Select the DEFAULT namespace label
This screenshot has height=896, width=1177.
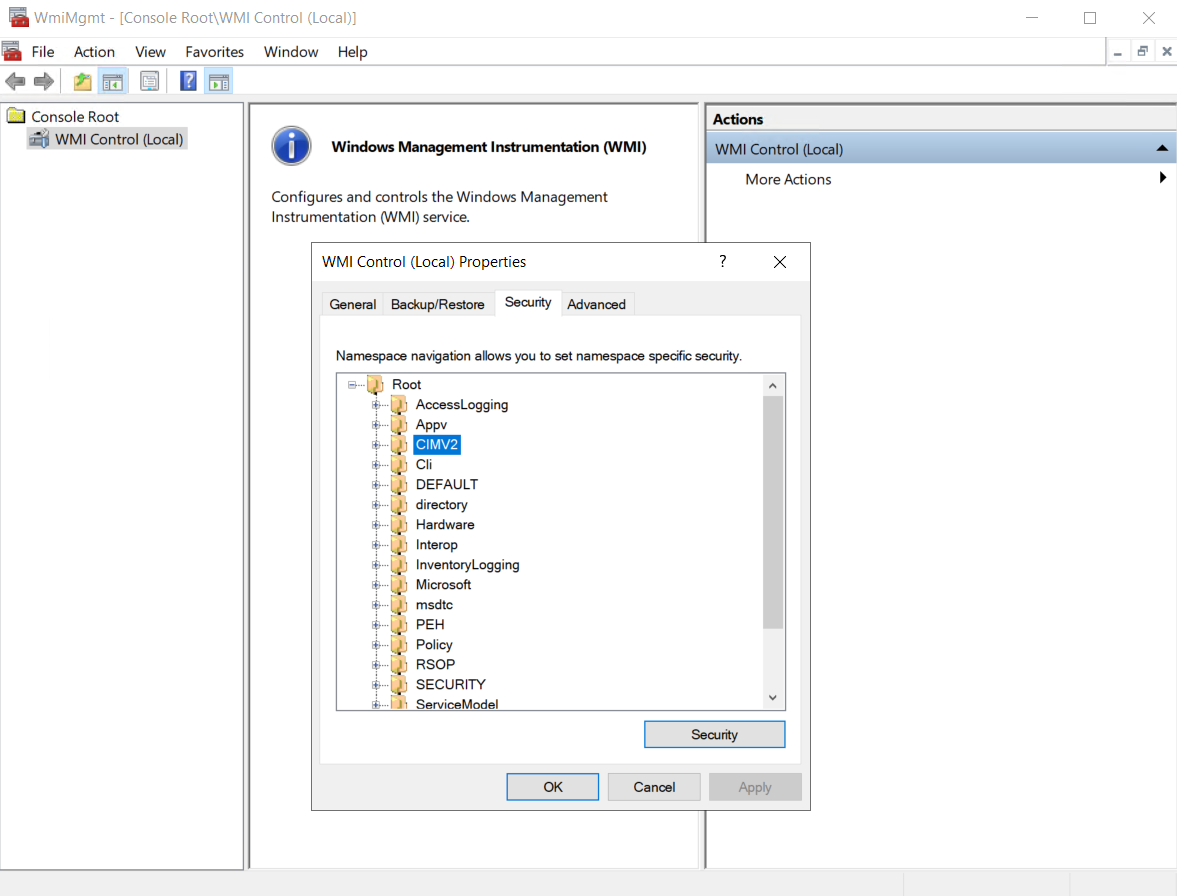coord(447,485)
